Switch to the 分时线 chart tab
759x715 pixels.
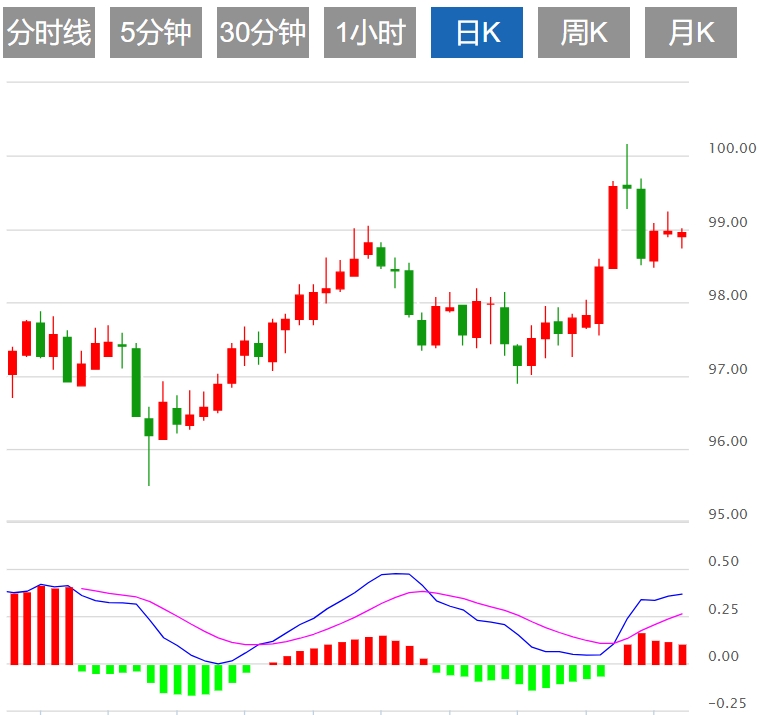(49, 32)
